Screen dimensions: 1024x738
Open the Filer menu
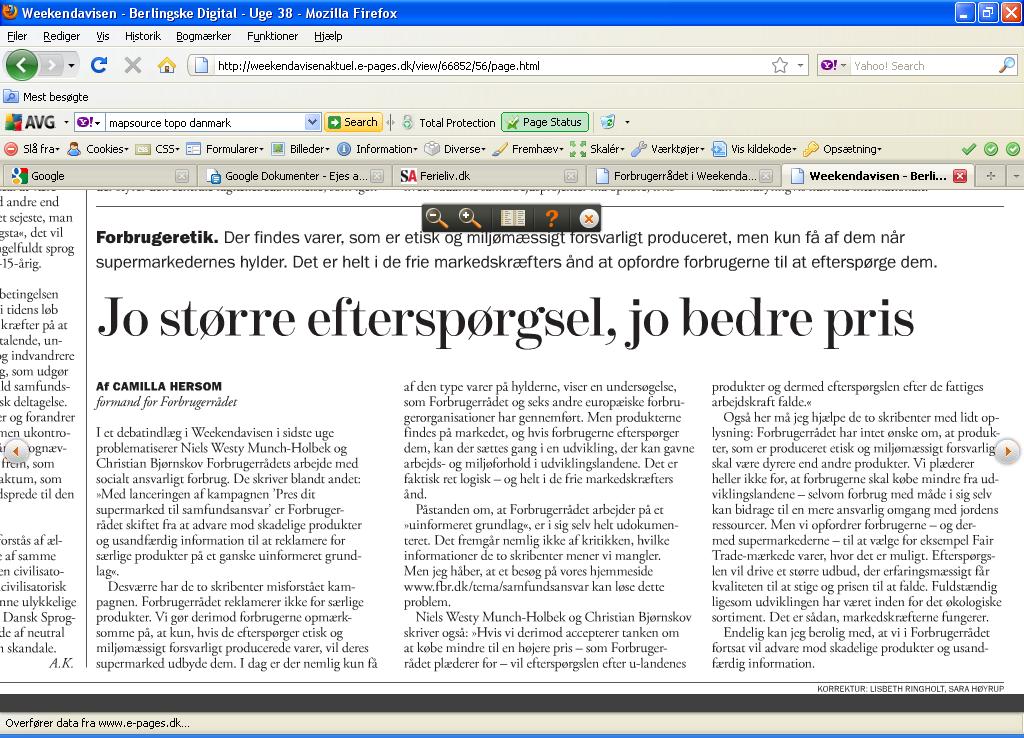coord(17,36)
